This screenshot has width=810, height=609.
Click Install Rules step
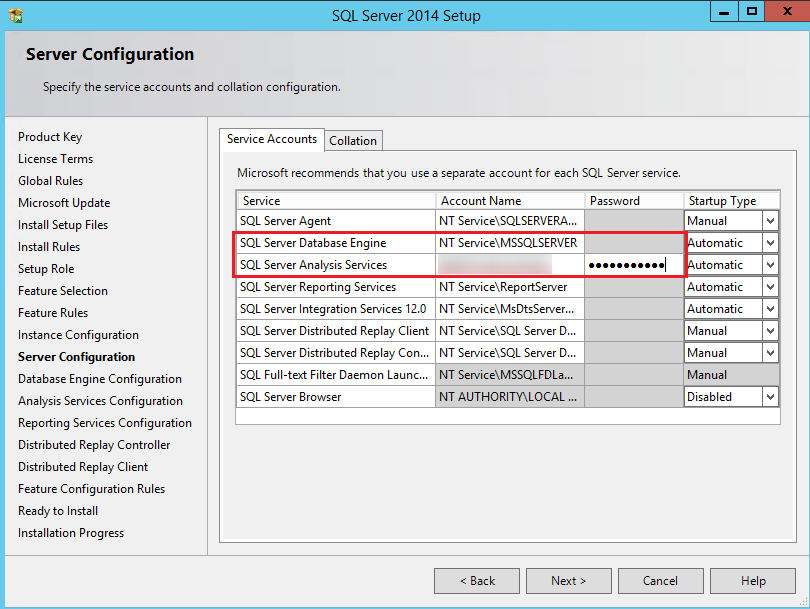[49, 247]
